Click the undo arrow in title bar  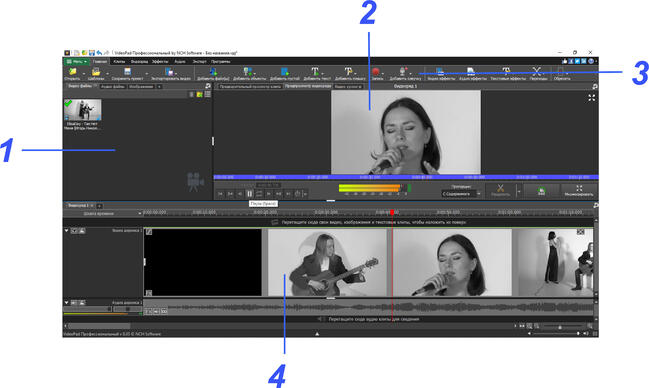(99, 53)
